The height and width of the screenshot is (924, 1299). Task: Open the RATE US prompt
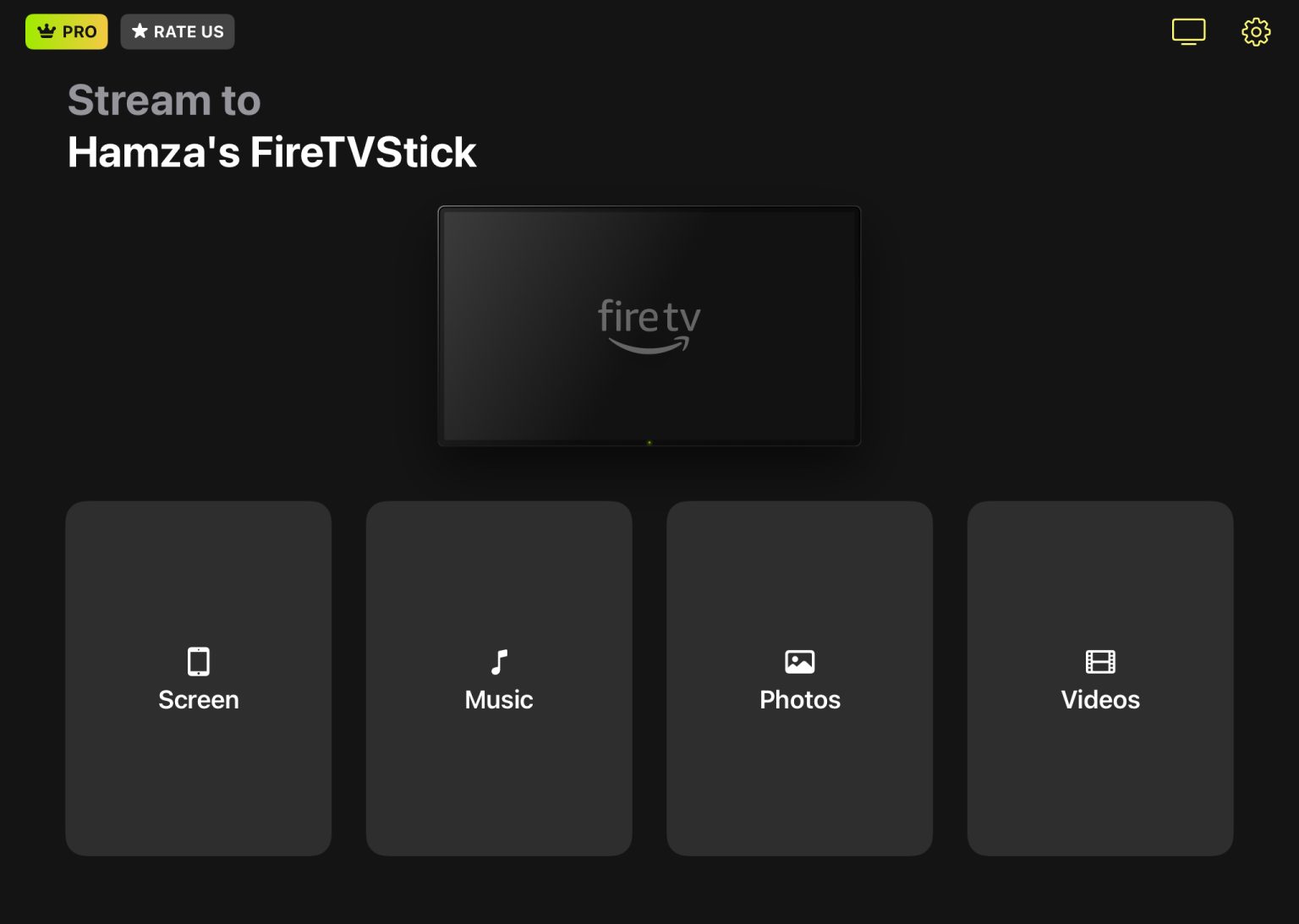tap(177, 31)
